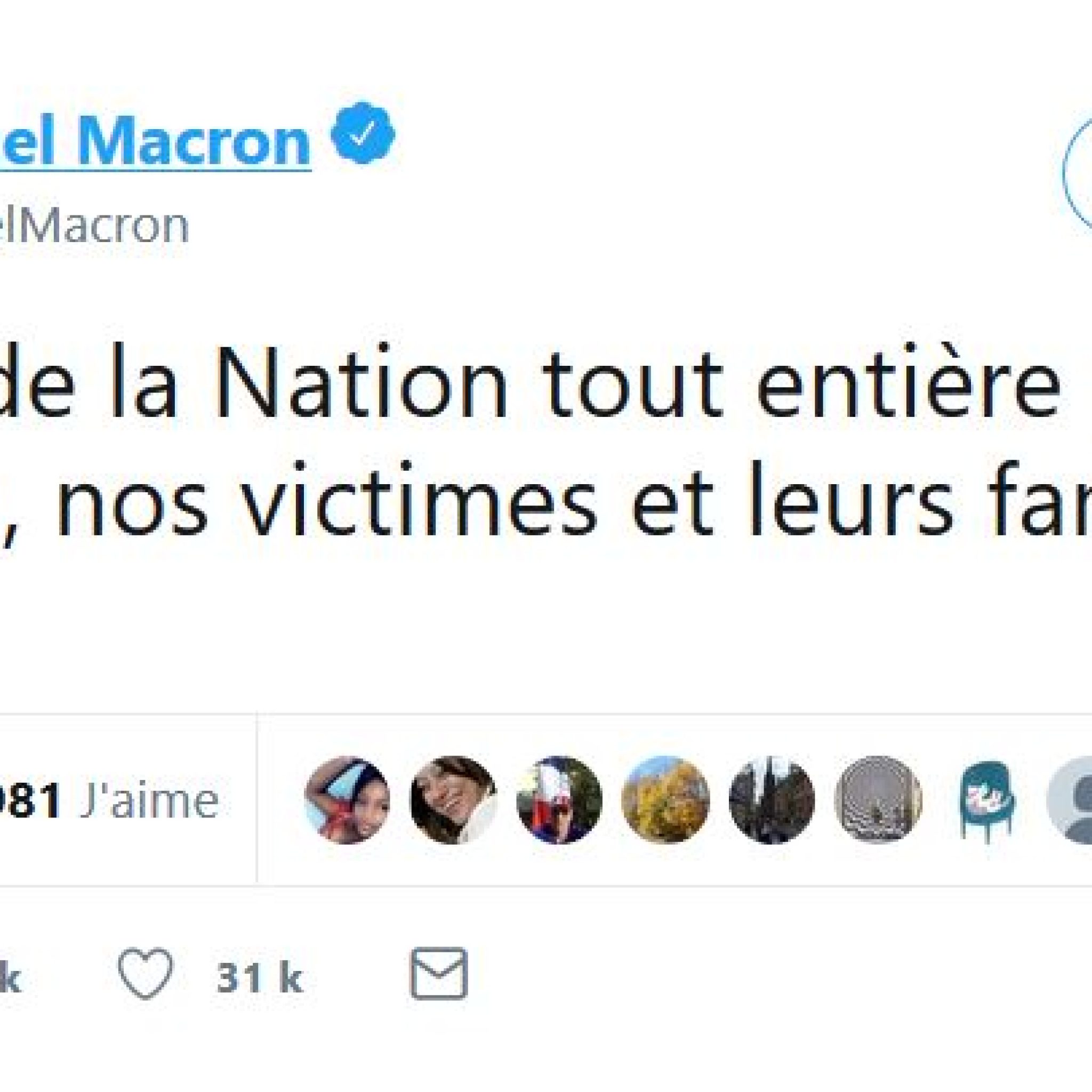View the liker with French flag avatar

pos(559,800)
